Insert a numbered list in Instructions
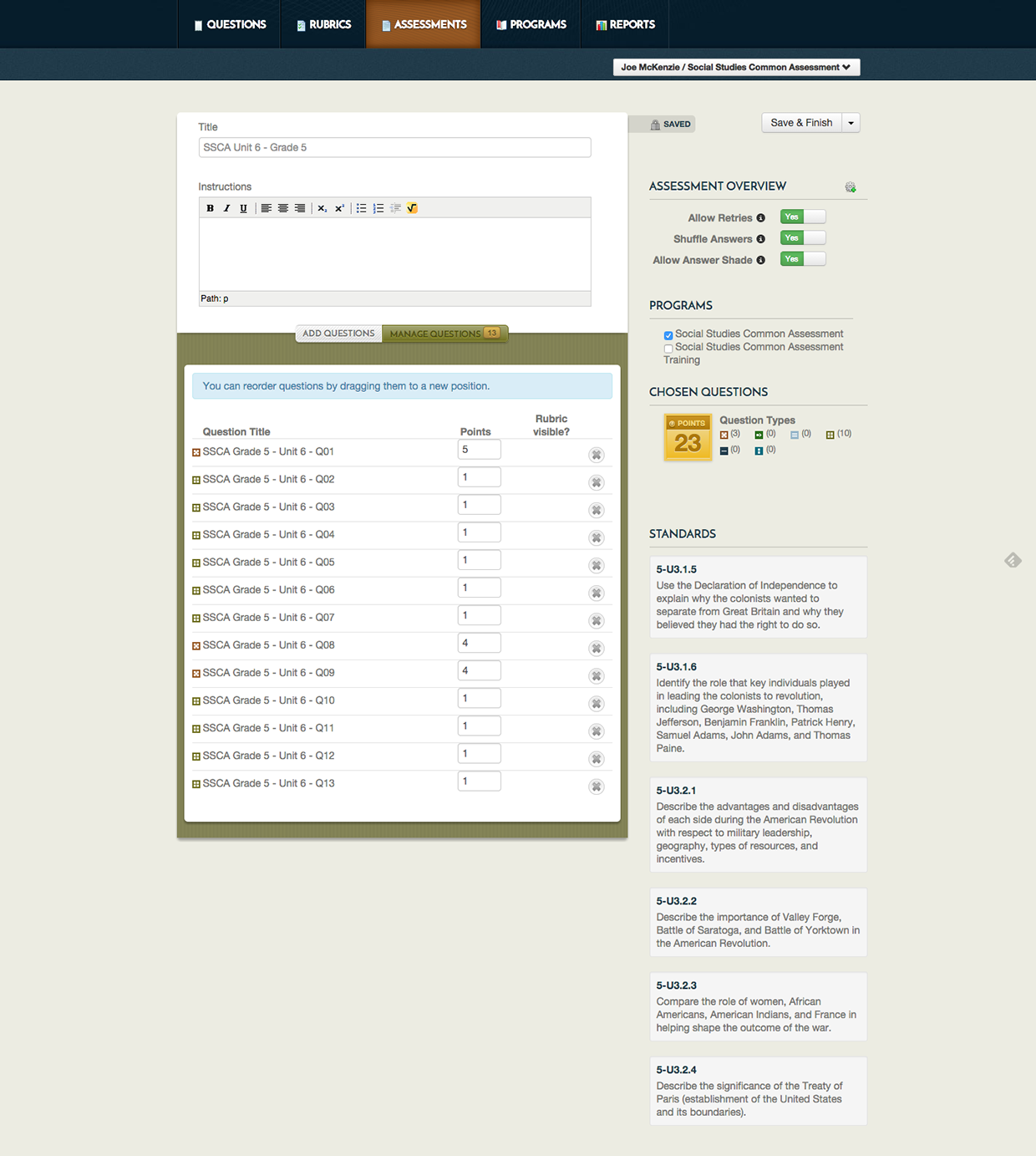Image resolution: width=1036 pixels, height=1156 pixels. pos(378,208)
